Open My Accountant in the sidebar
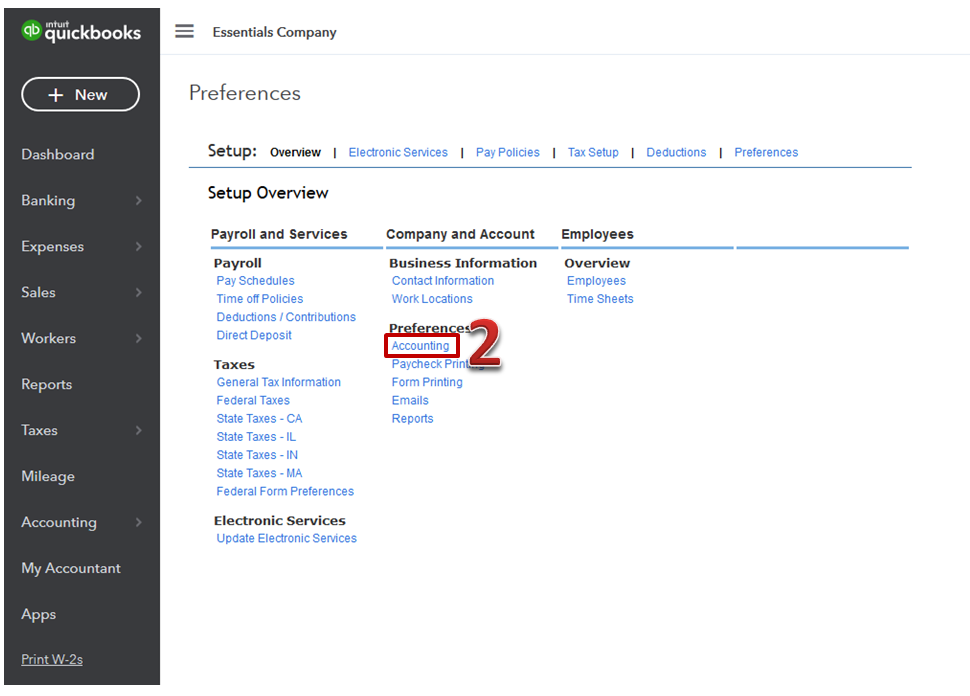The image size is (970, 696). 71,568
